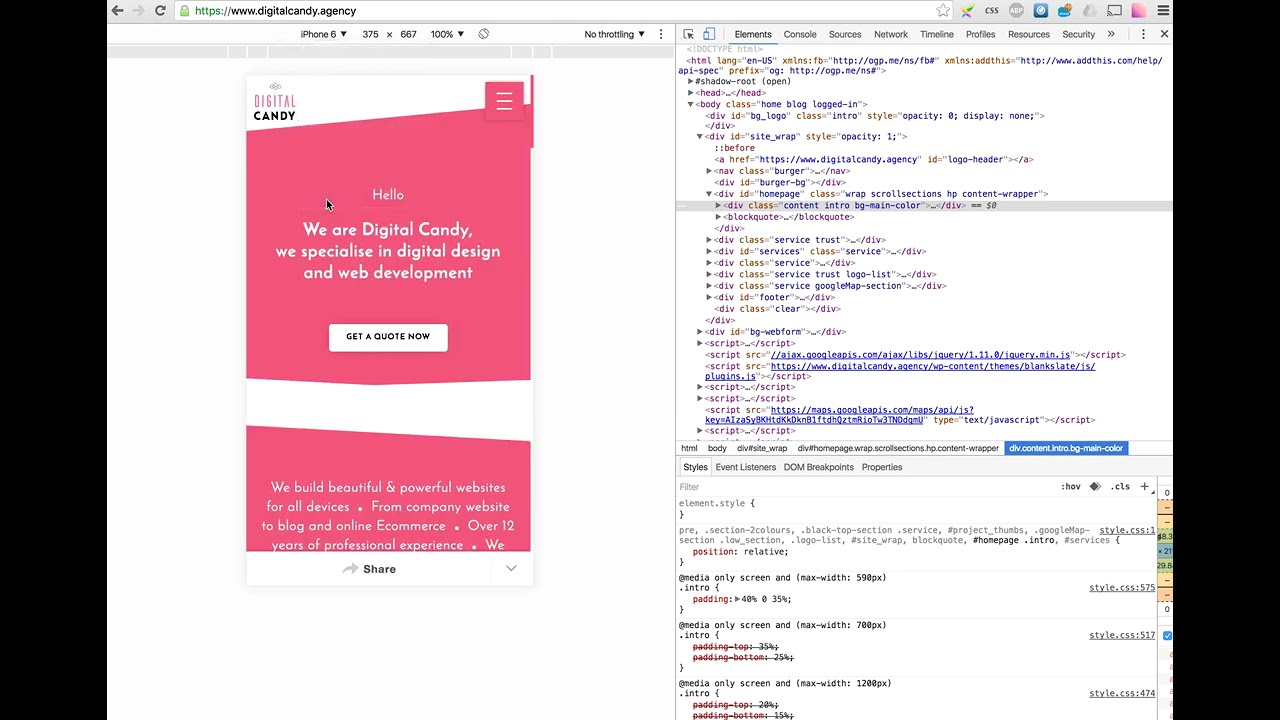Open style.css:517 source link

(x=1122, y=636)
